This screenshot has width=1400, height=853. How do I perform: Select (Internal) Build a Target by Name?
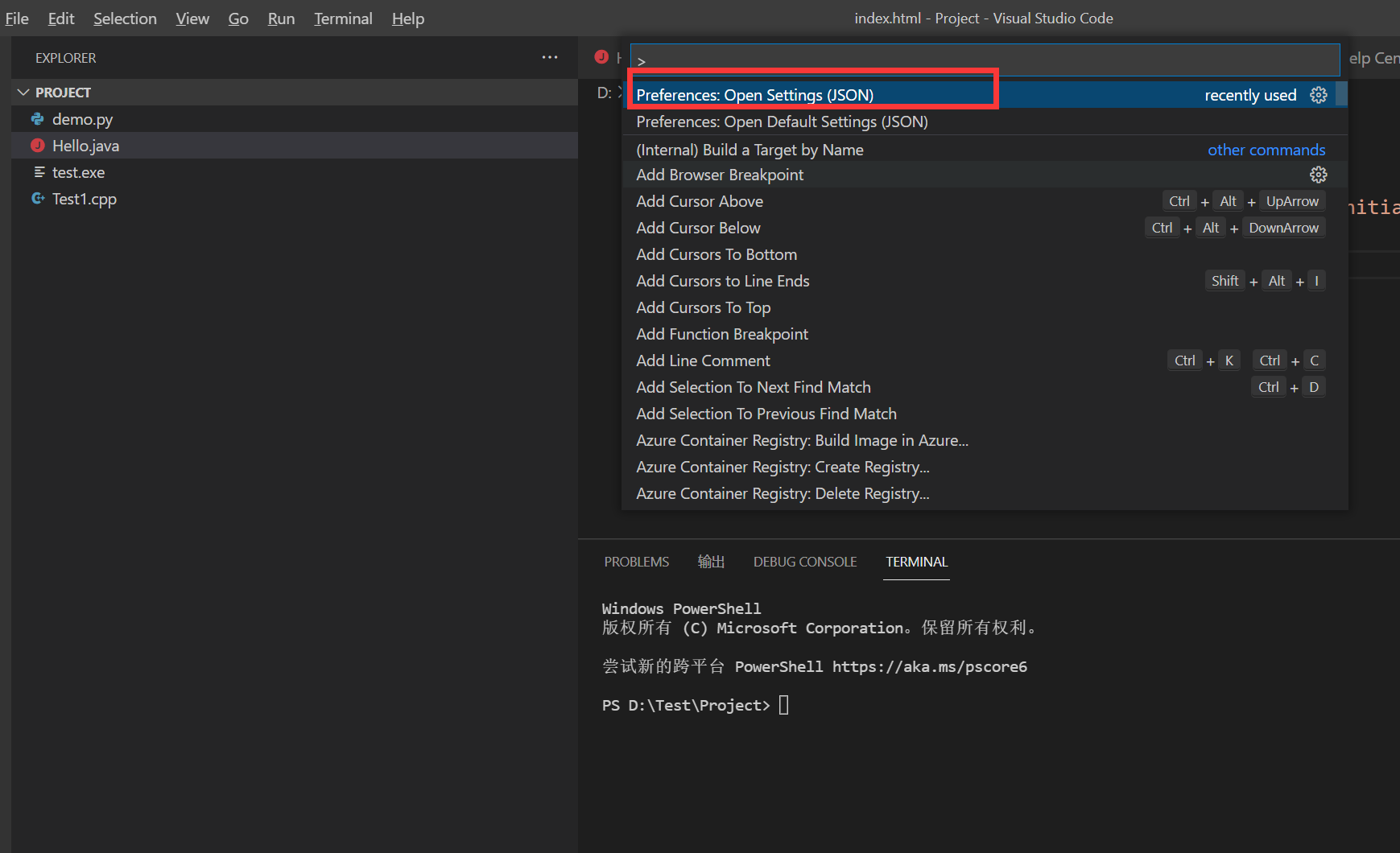pos(985,150)
